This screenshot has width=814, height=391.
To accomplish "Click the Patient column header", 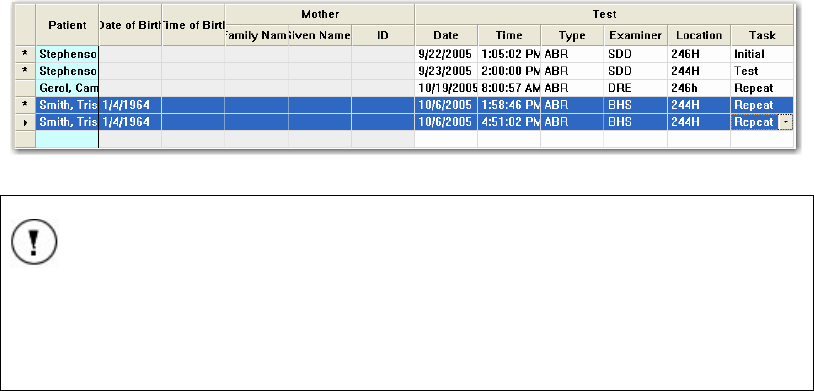I will 67,24.
